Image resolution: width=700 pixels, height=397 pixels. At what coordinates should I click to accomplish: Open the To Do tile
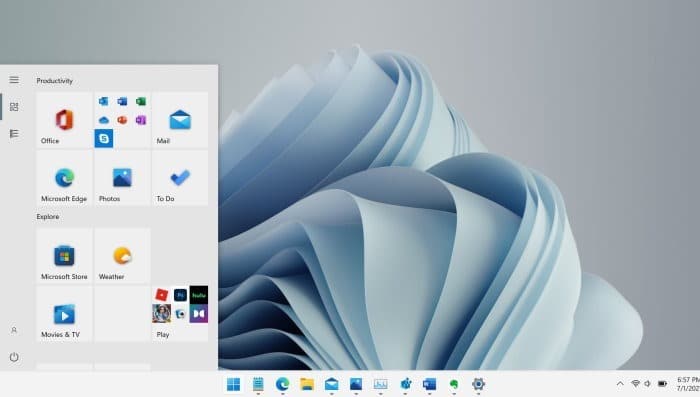pos(180,178)
